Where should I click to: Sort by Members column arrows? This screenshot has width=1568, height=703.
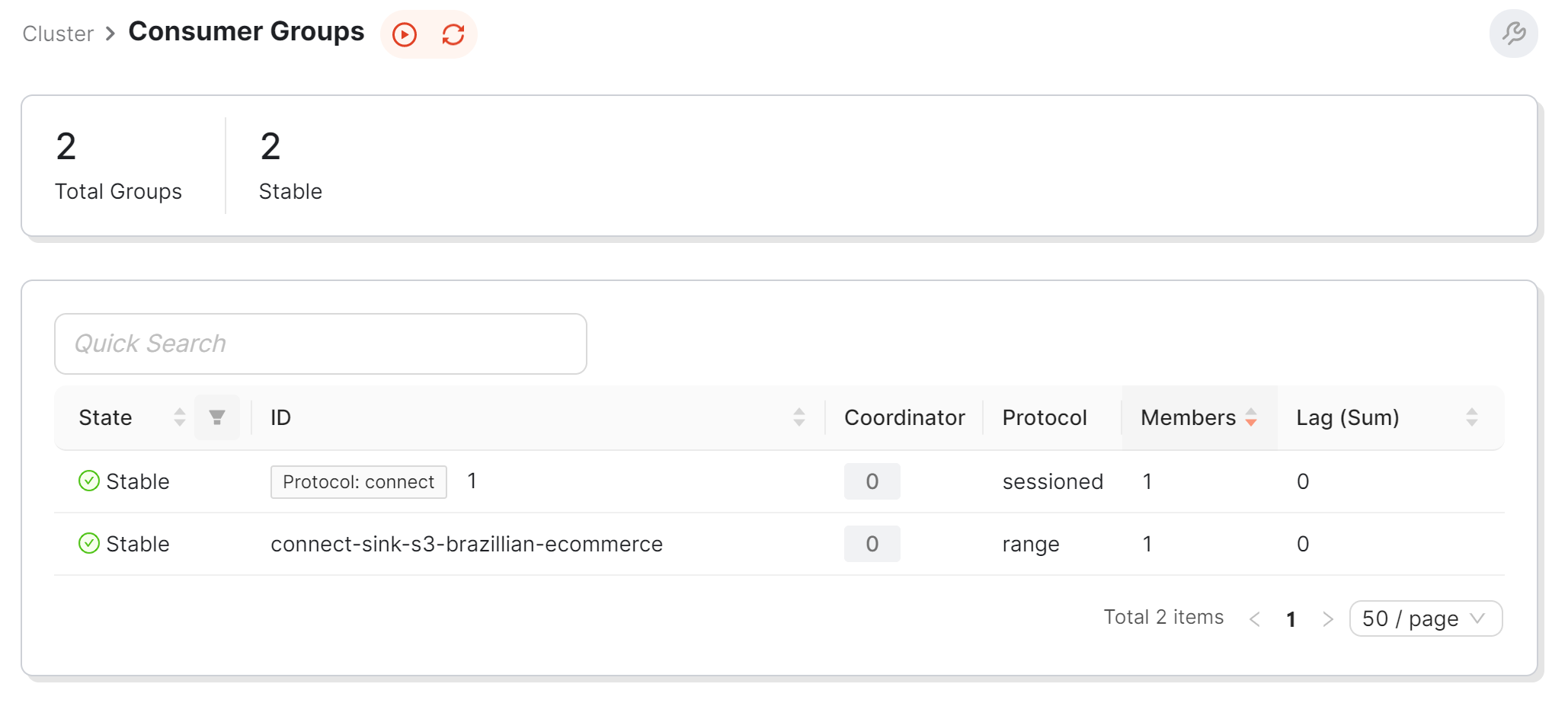[x=1251, y=417]
